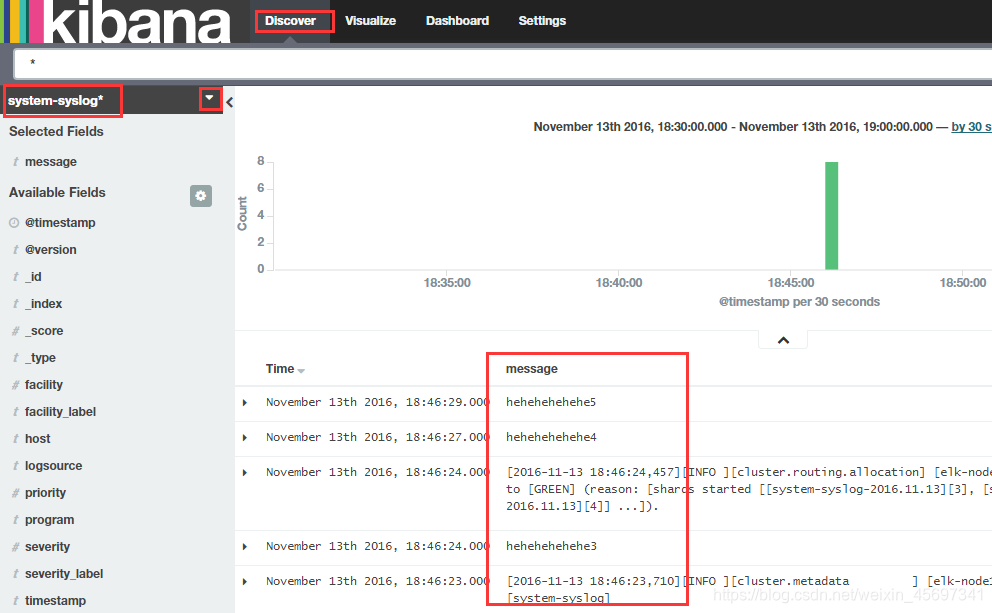The height and width of the screenshot is (613, 992).
Task: Select the _id field
Action: (x=33, y=277)
